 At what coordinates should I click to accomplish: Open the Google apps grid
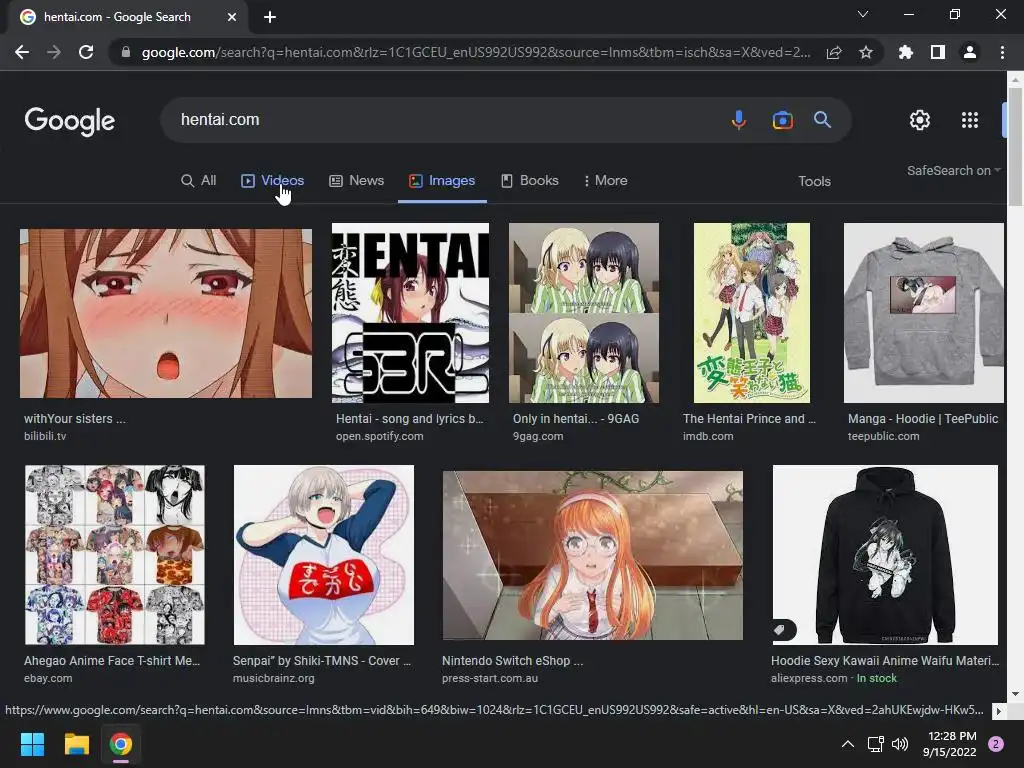coord(970,120)
